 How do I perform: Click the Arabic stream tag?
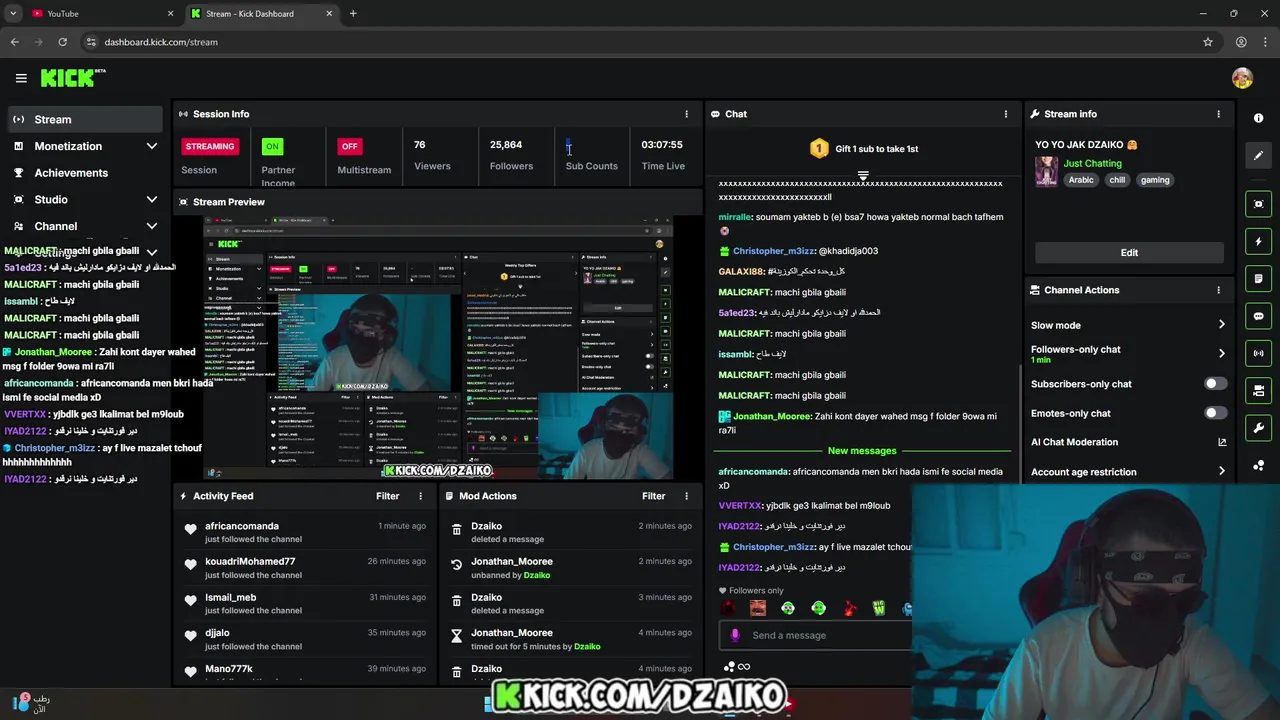pos(1081,180)
